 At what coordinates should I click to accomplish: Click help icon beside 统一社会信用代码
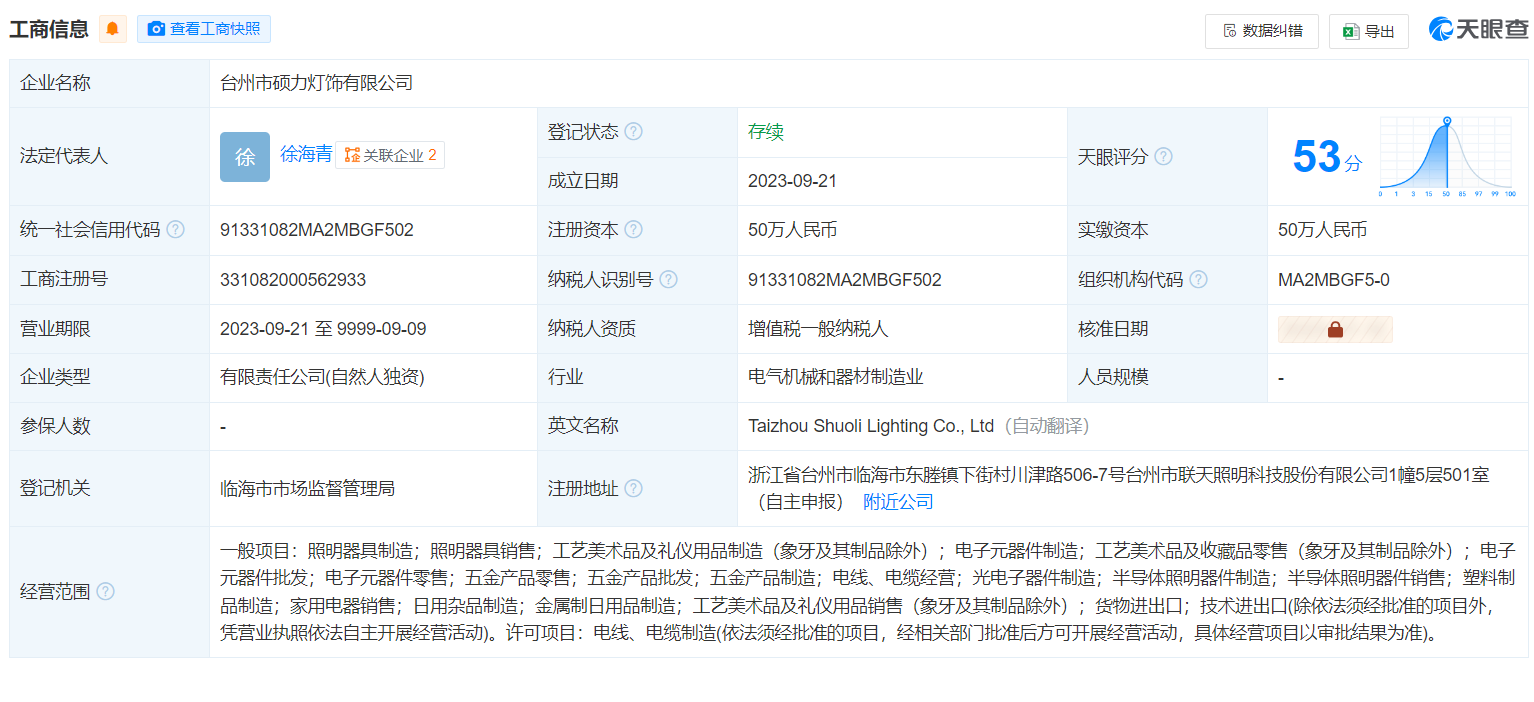click(176, 230)
